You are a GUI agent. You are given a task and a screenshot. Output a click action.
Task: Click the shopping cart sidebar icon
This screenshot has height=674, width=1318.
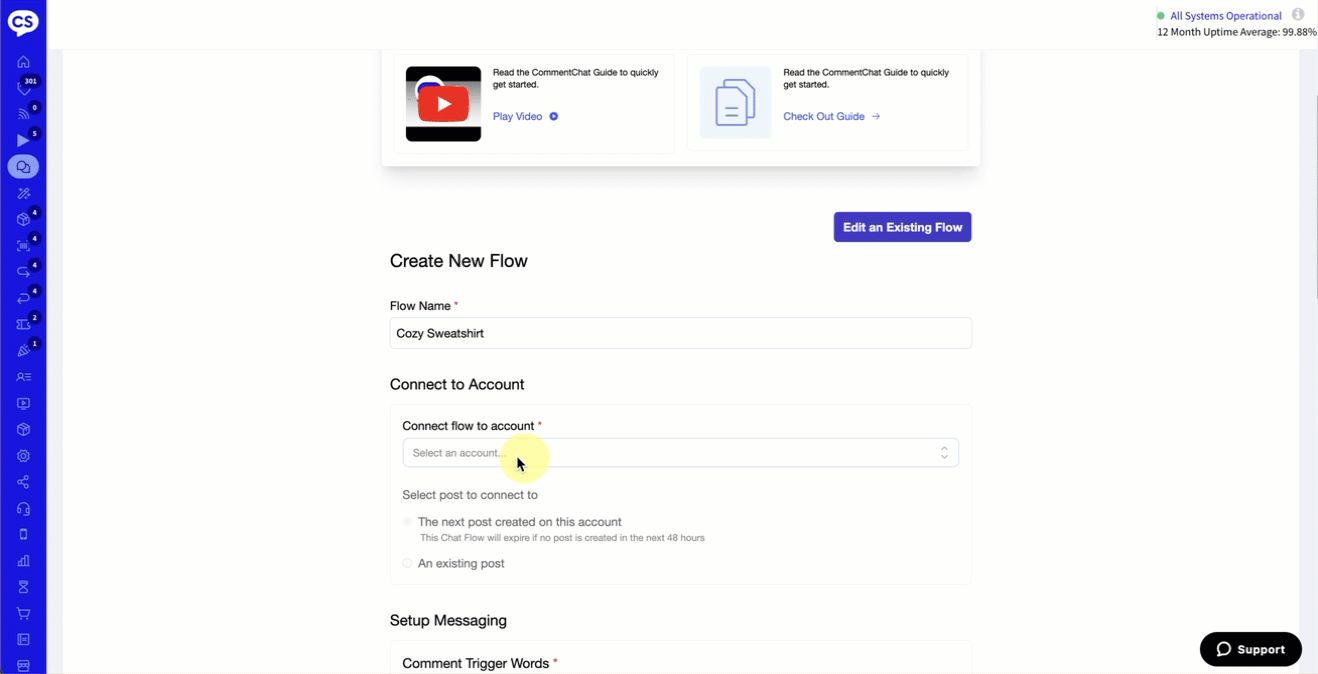click(x=23, y=613)
